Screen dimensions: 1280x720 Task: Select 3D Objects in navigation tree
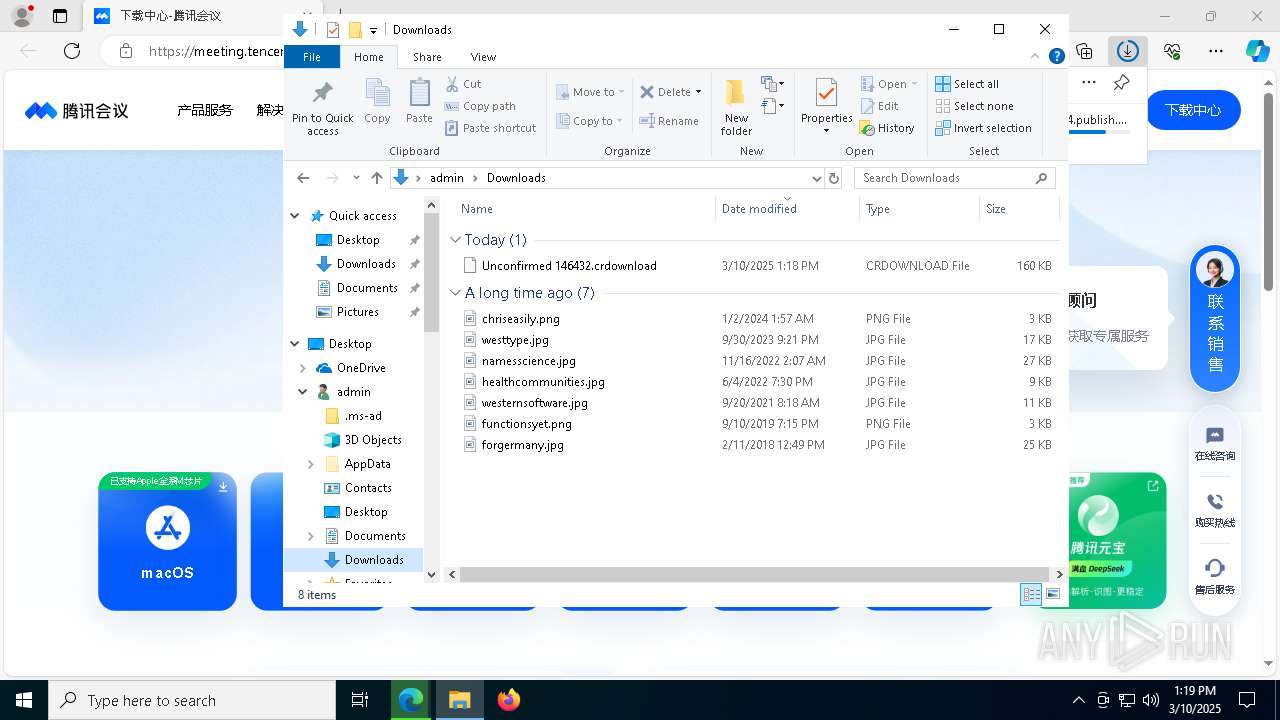tap(363, 440)
